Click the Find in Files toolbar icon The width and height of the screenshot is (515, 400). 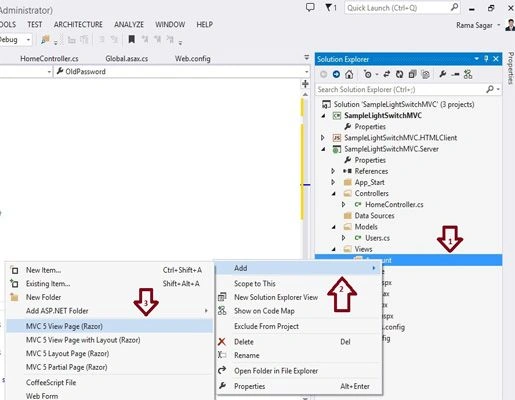tap(45, 40)
